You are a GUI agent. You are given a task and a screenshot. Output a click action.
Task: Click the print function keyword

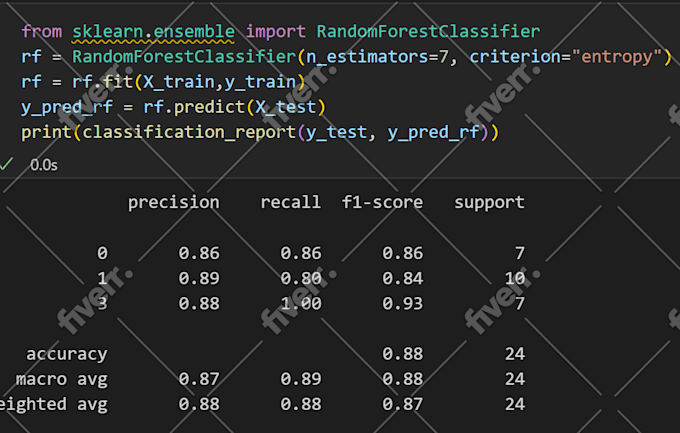(x=47, y=132)
